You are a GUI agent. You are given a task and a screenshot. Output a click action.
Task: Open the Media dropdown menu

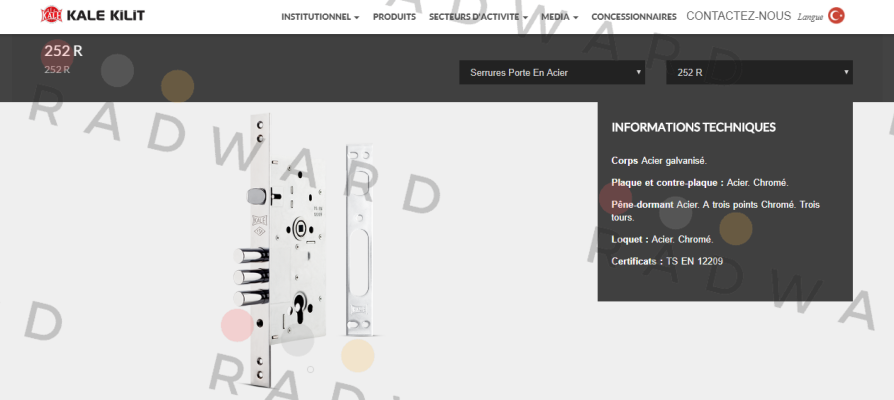click(559, 17)
